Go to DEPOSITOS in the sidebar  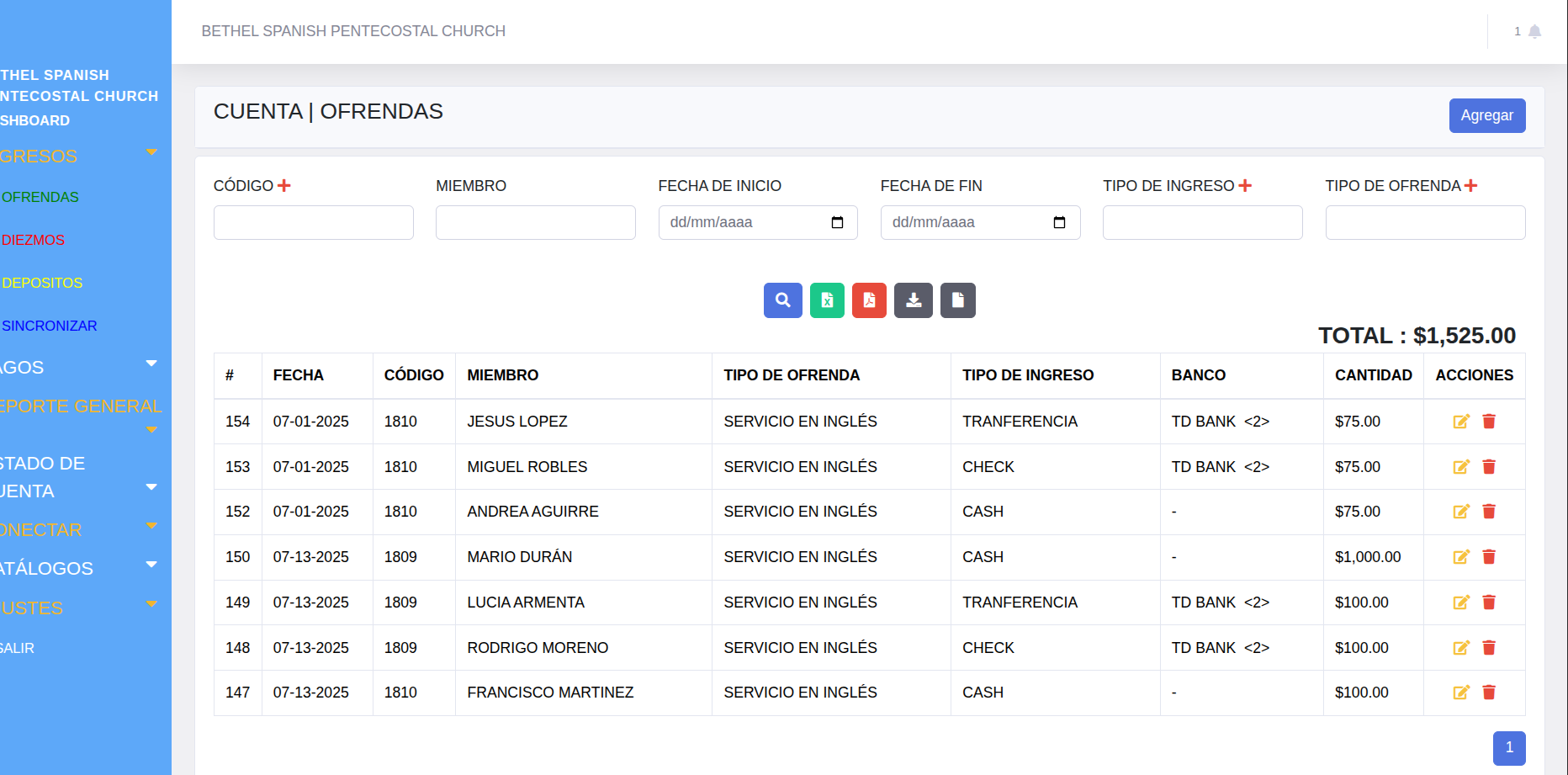(x=42, y=283)
